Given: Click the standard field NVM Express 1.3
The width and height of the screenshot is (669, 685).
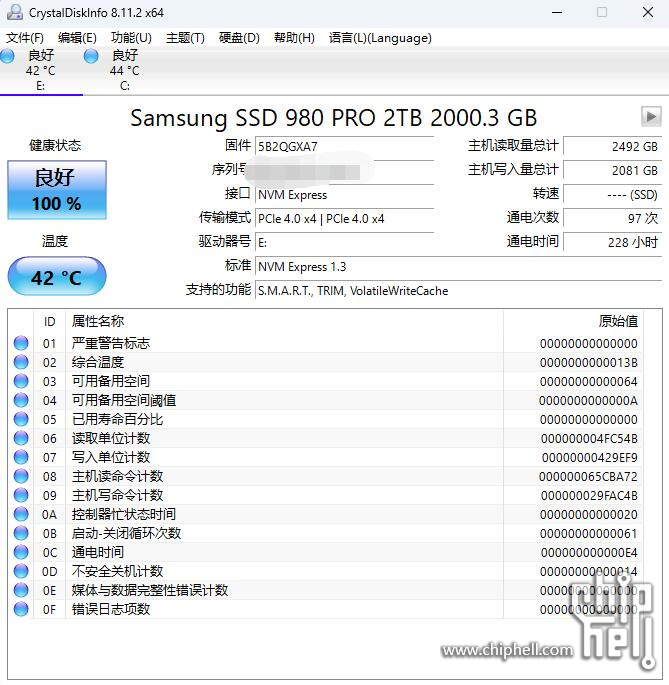Looking at the screenshot, I should click(458, 266).
